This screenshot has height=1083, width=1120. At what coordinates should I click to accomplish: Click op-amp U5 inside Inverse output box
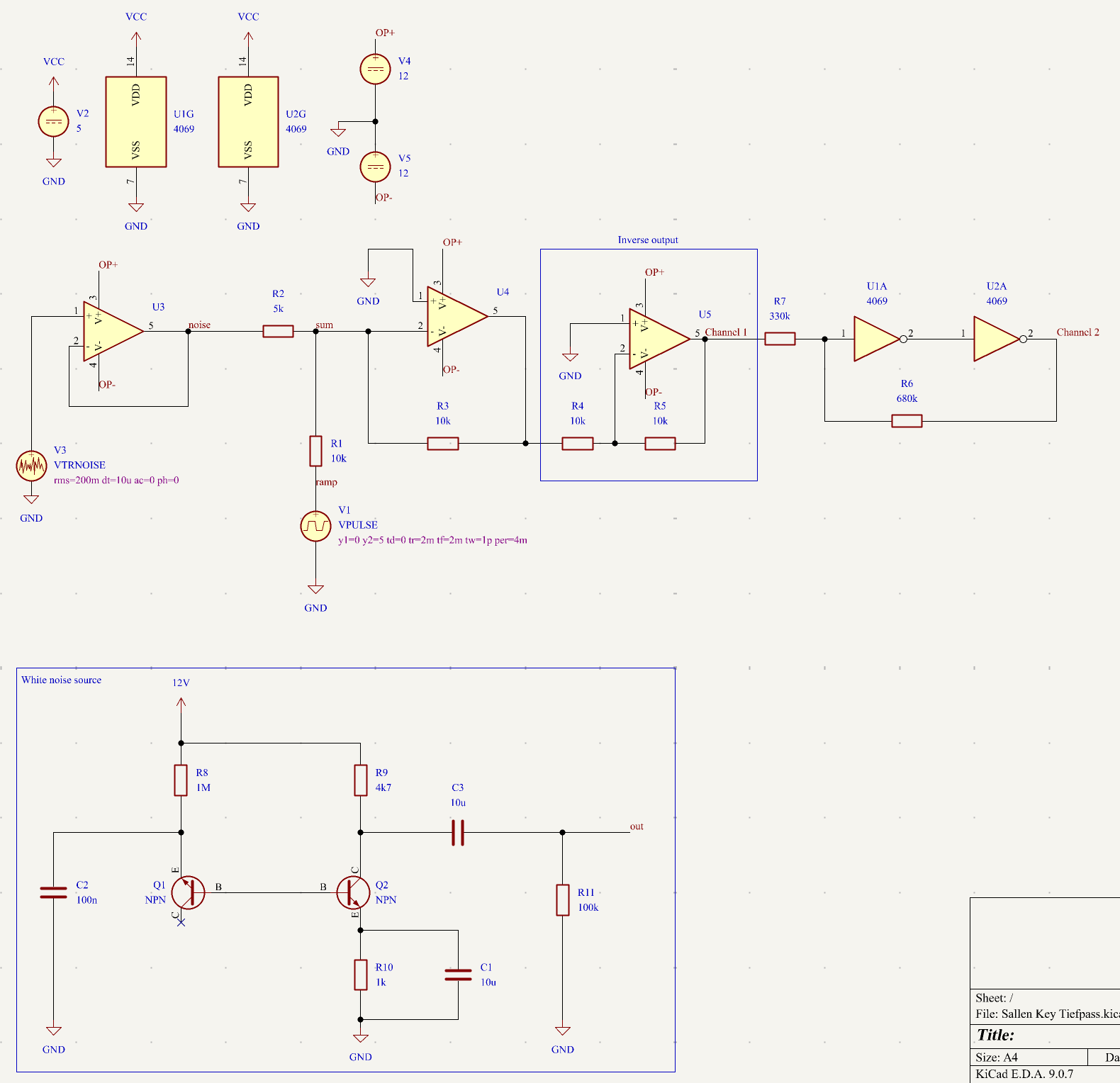click(657, 339)
